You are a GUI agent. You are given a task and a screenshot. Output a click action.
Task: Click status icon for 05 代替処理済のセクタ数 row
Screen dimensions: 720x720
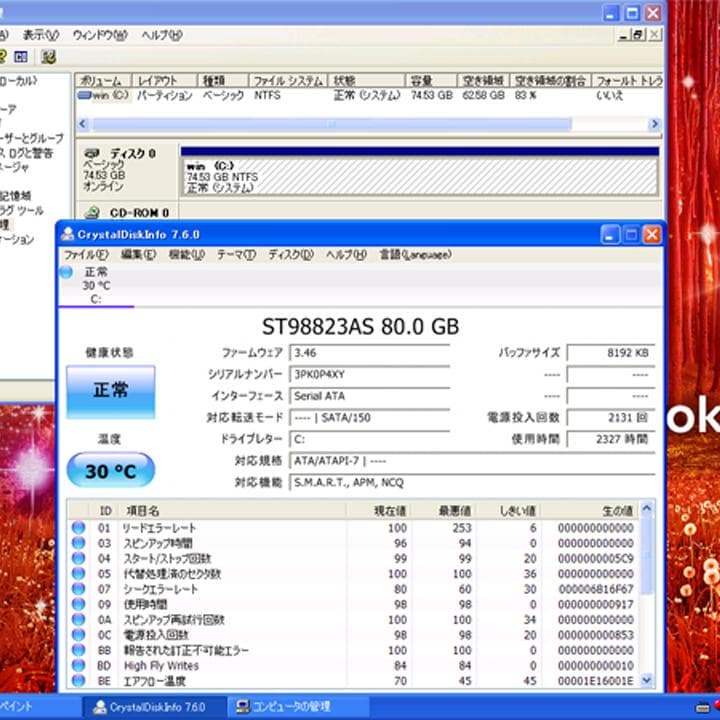coord(79,573)
